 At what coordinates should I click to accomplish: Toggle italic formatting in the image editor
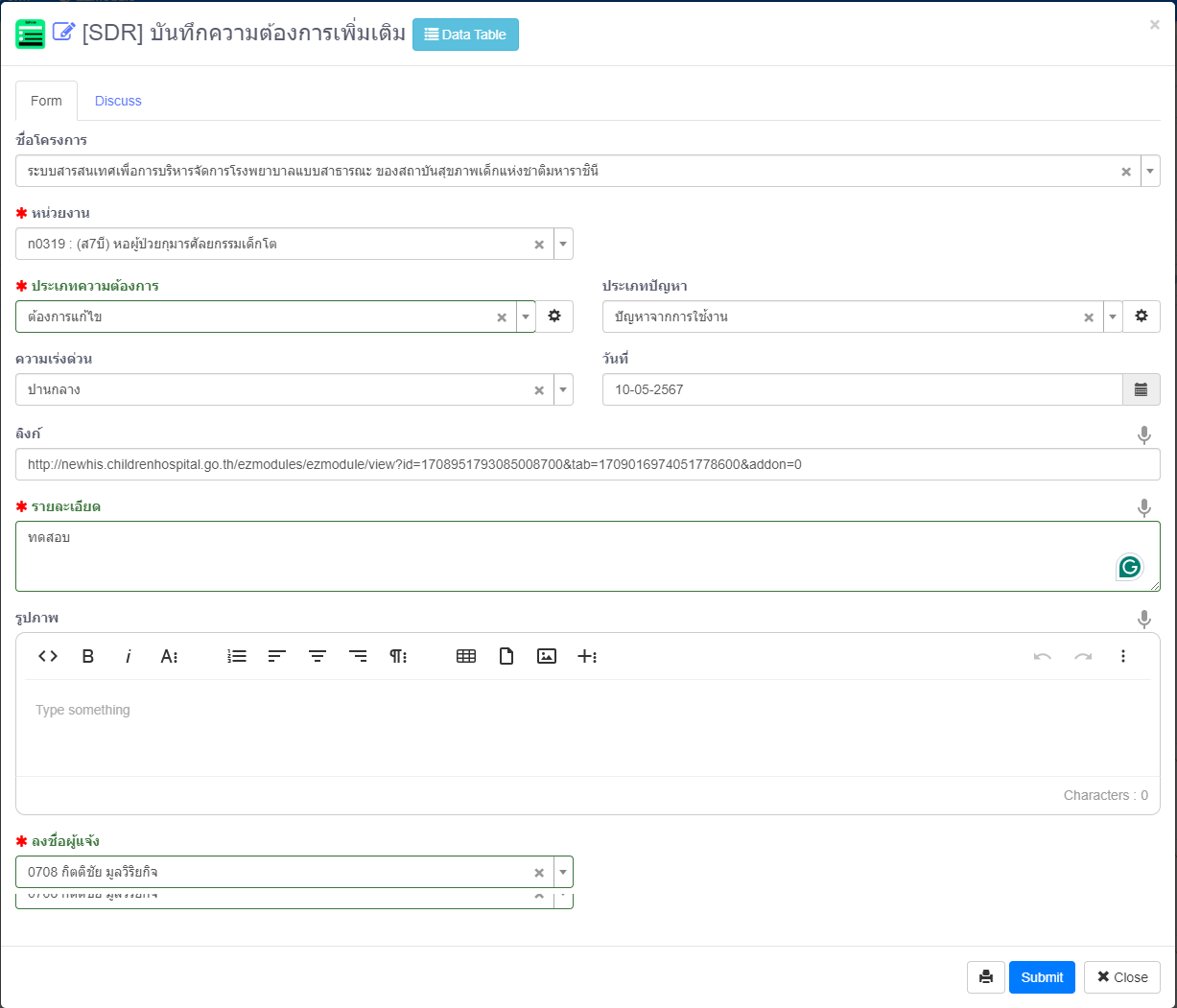click(128, 656)
